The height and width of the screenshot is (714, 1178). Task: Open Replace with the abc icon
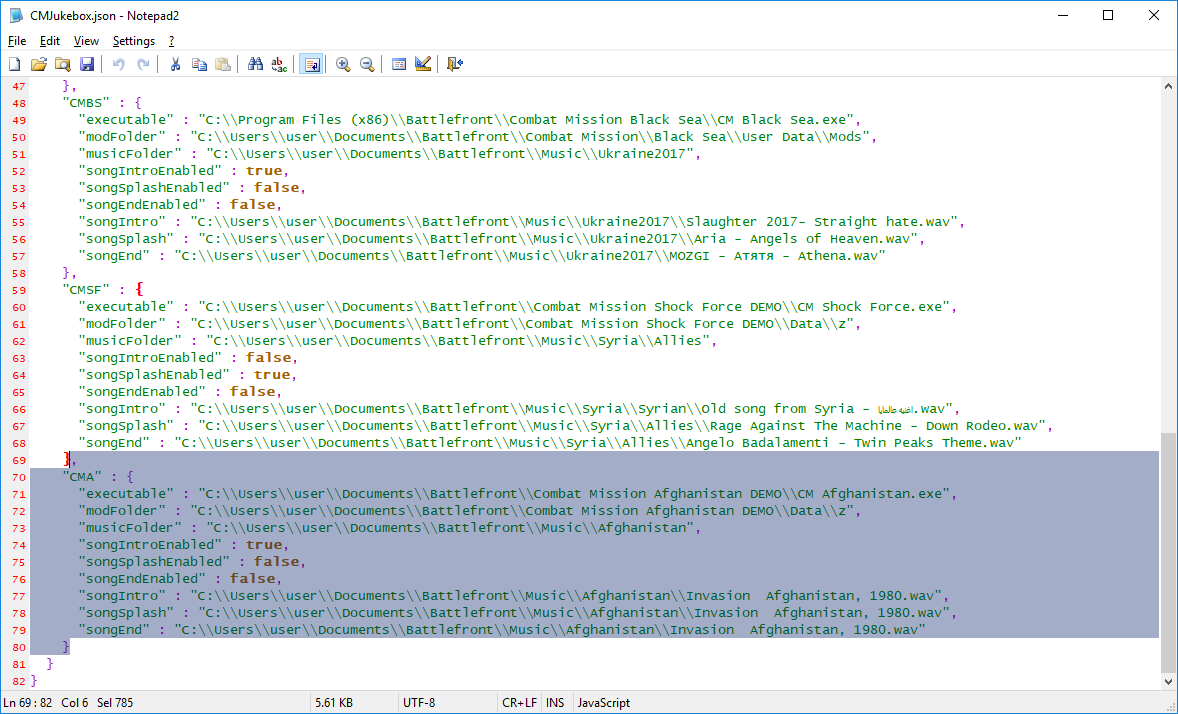click(279, 65)
